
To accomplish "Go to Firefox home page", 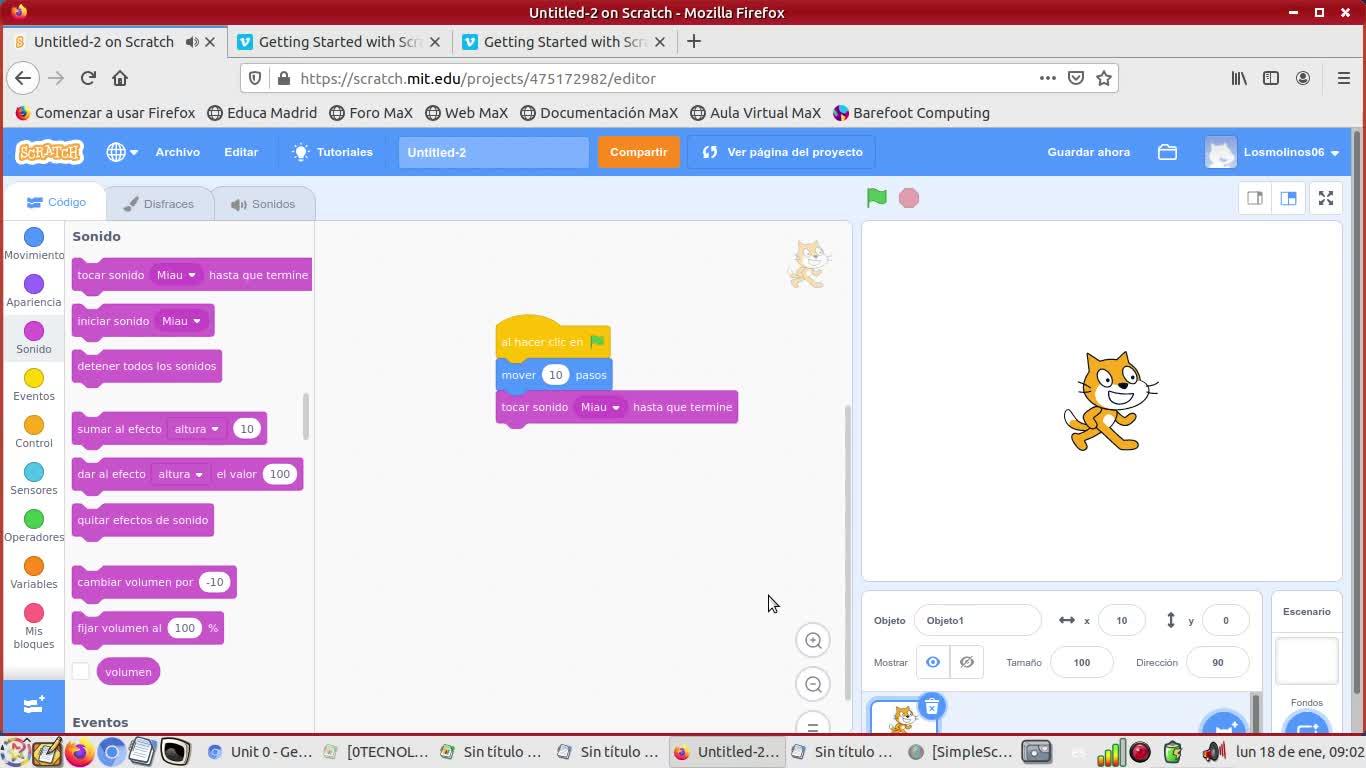I will [x=120, y=78].
